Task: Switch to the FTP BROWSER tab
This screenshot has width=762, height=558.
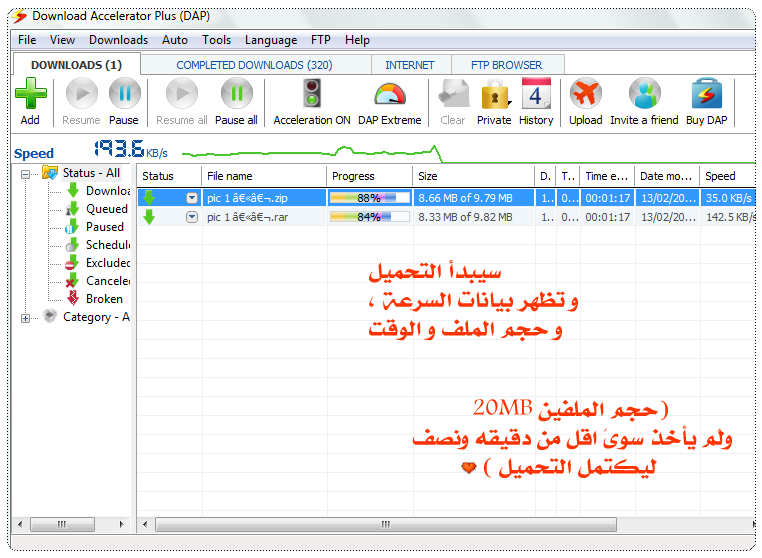Action: [506, 65]
